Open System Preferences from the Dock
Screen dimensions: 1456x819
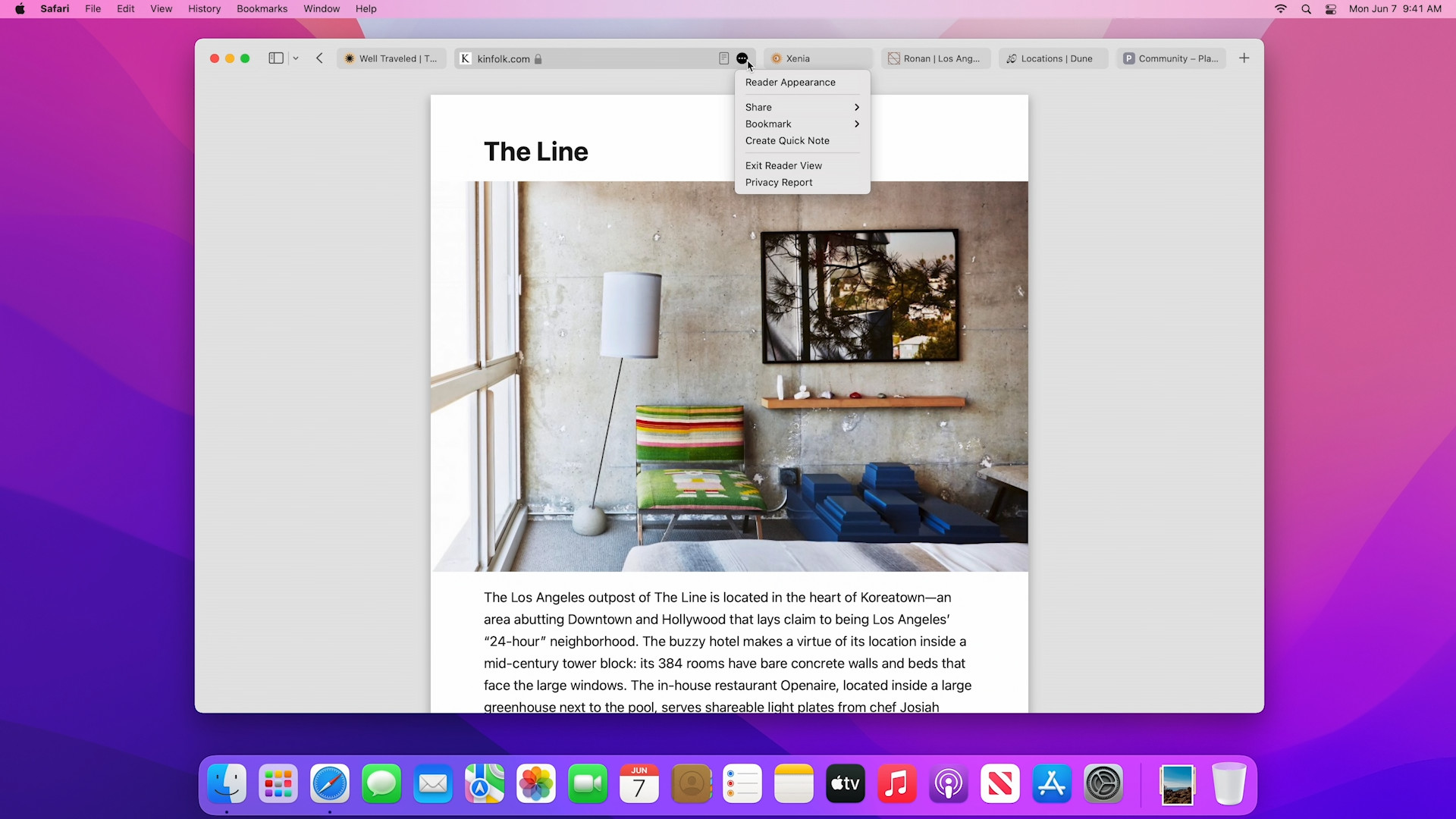(x=1103, y=783)
